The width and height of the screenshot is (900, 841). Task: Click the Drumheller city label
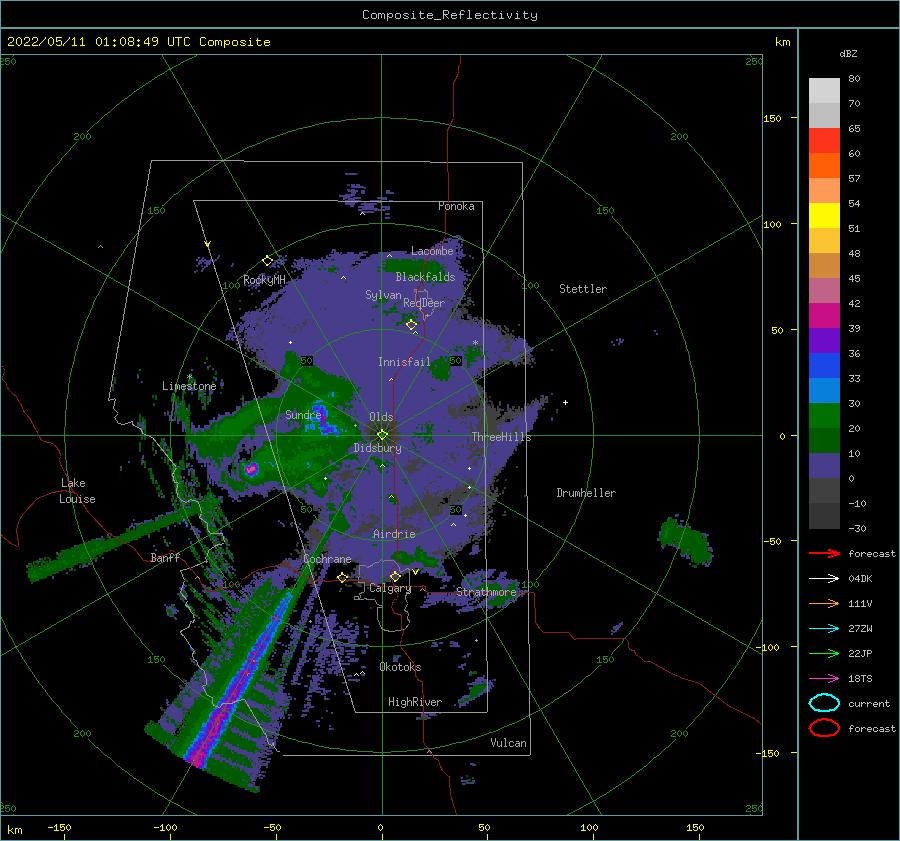click(586, 493)
